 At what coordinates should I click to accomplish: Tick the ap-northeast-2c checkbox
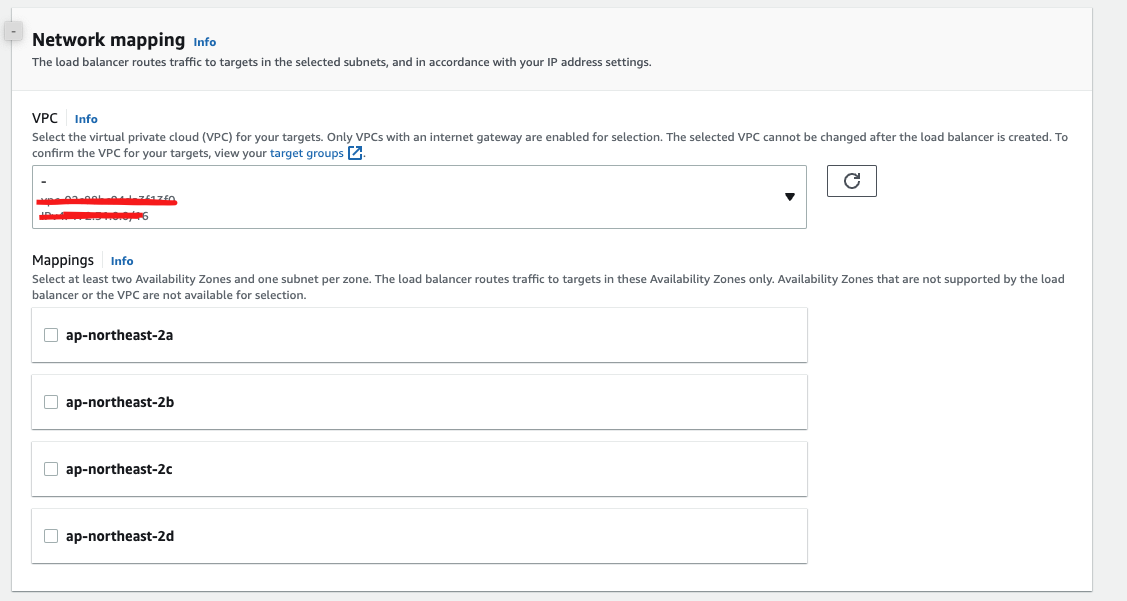[51, 469]
